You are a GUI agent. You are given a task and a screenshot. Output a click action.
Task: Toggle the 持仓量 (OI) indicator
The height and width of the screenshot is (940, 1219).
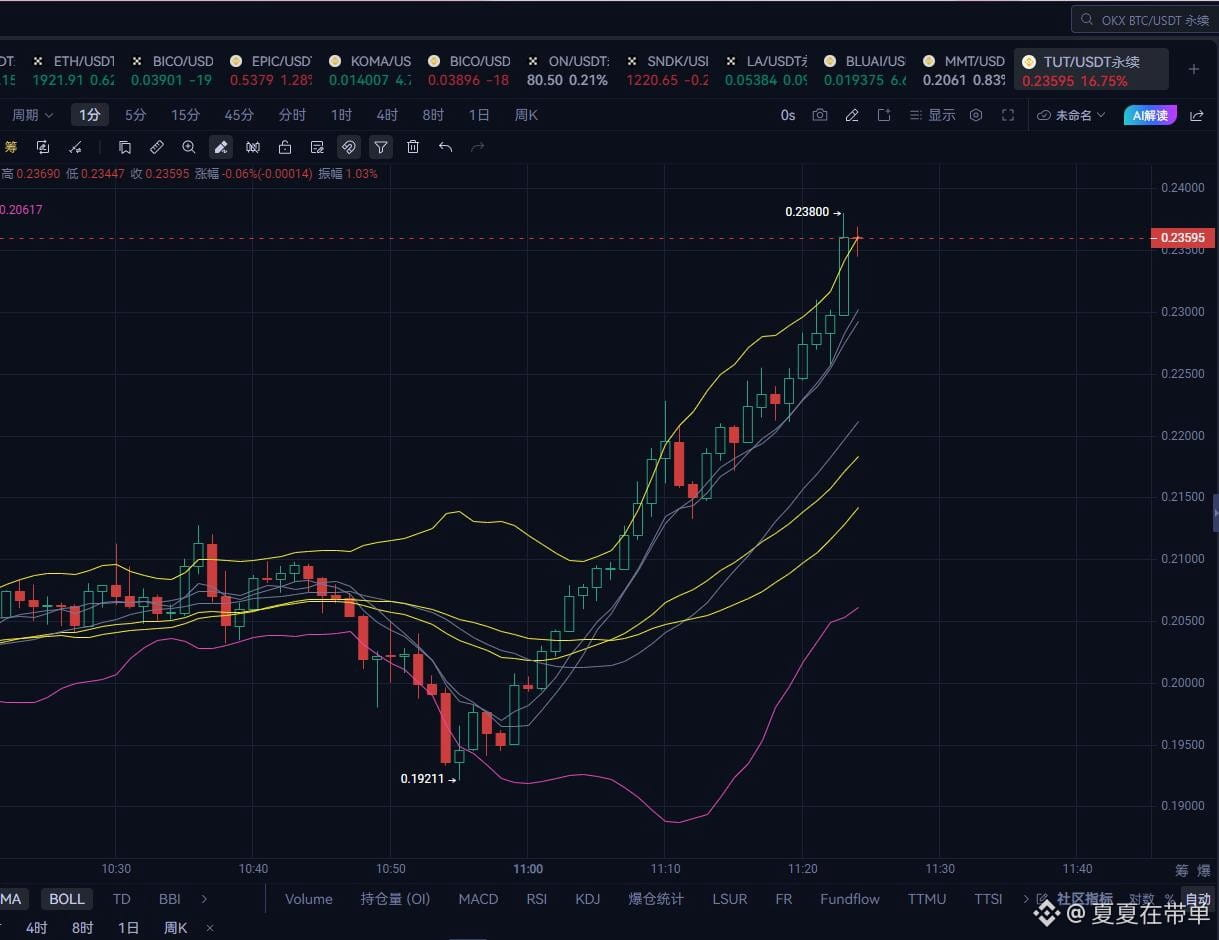pos(395,899)
